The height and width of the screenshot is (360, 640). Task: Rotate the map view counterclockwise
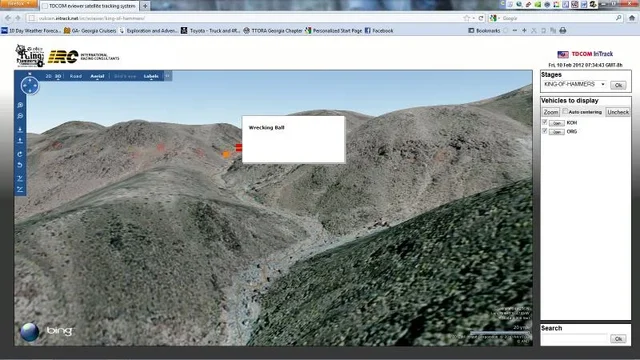click(x=20, y=165)
